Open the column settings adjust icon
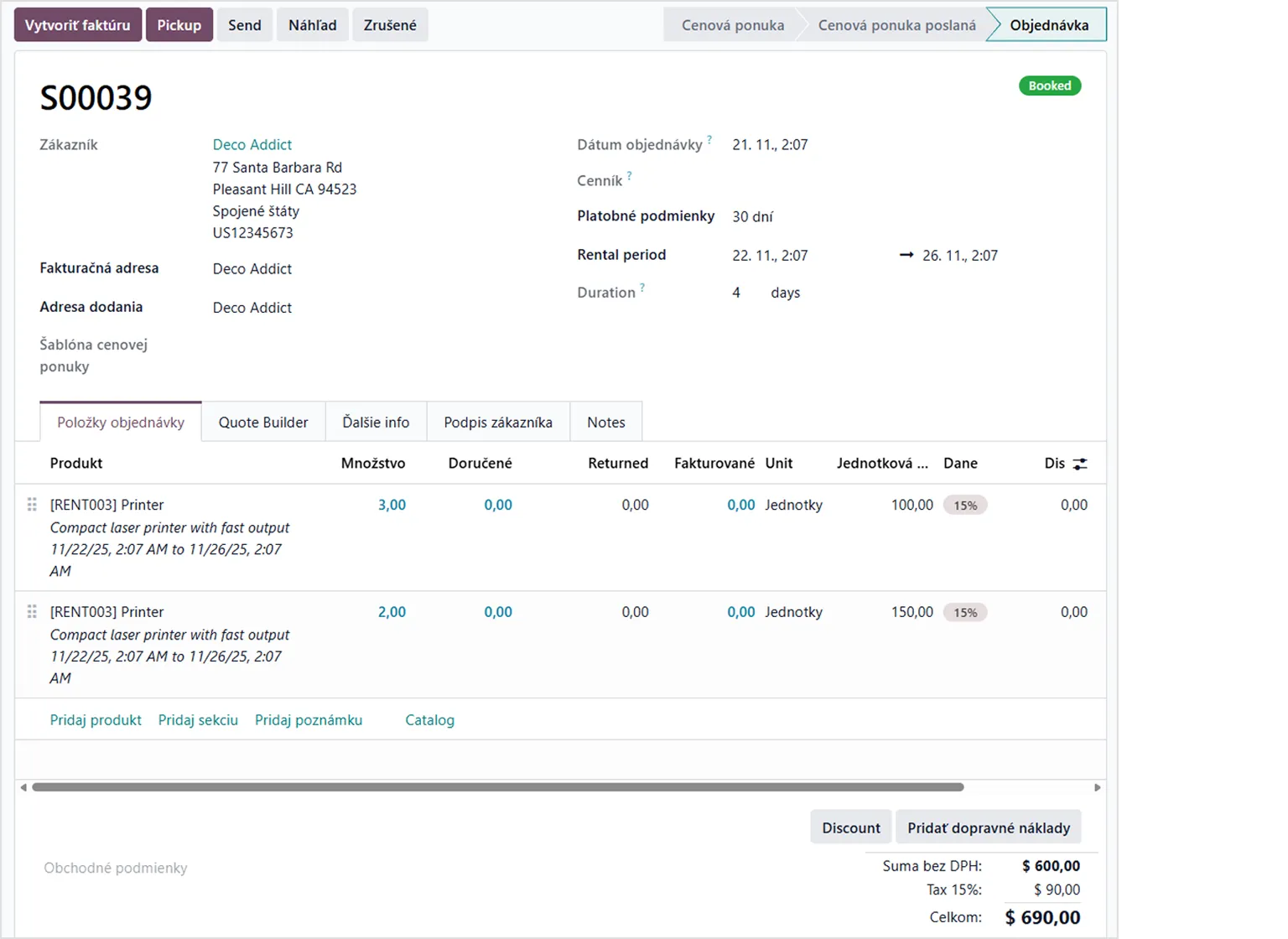1288x939 pixels. pos(1080,464)
